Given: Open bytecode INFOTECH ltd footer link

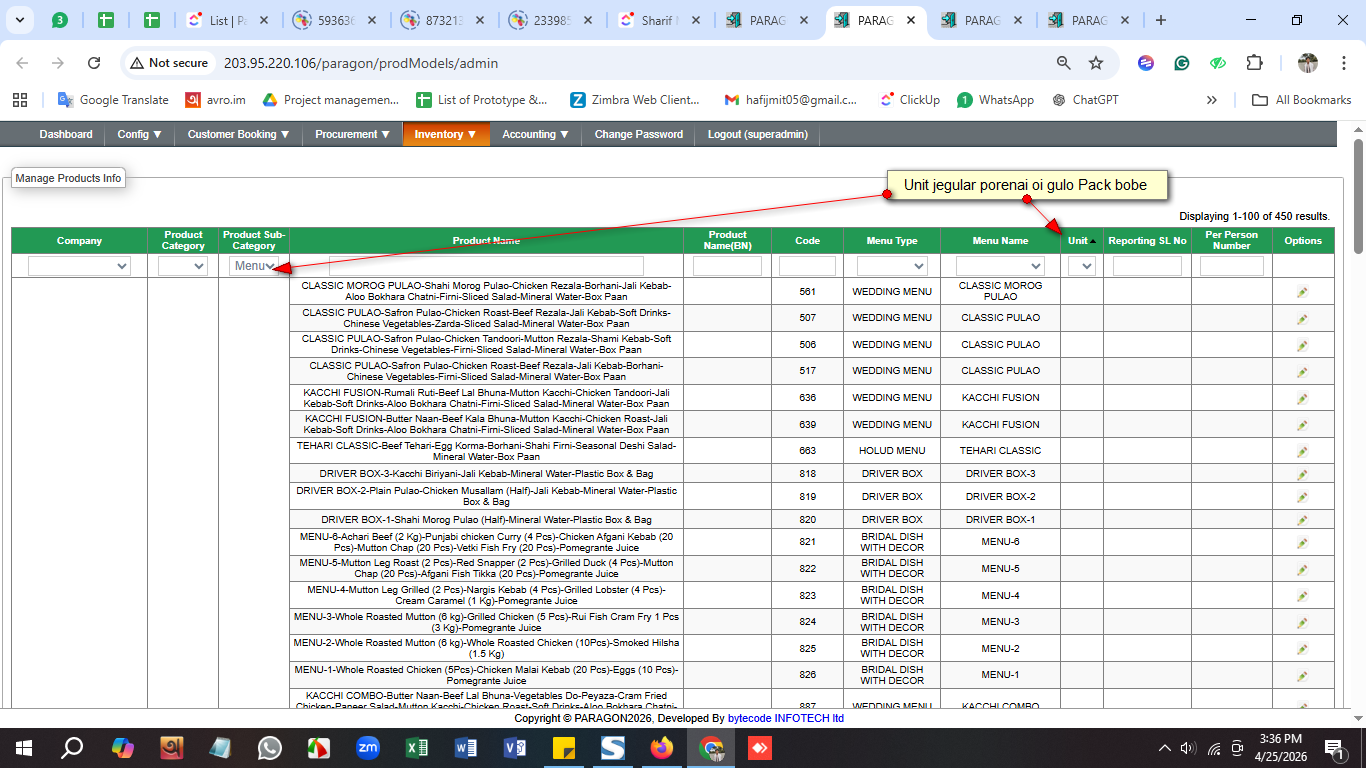Looking at the screenshot, I should point(785,718).
